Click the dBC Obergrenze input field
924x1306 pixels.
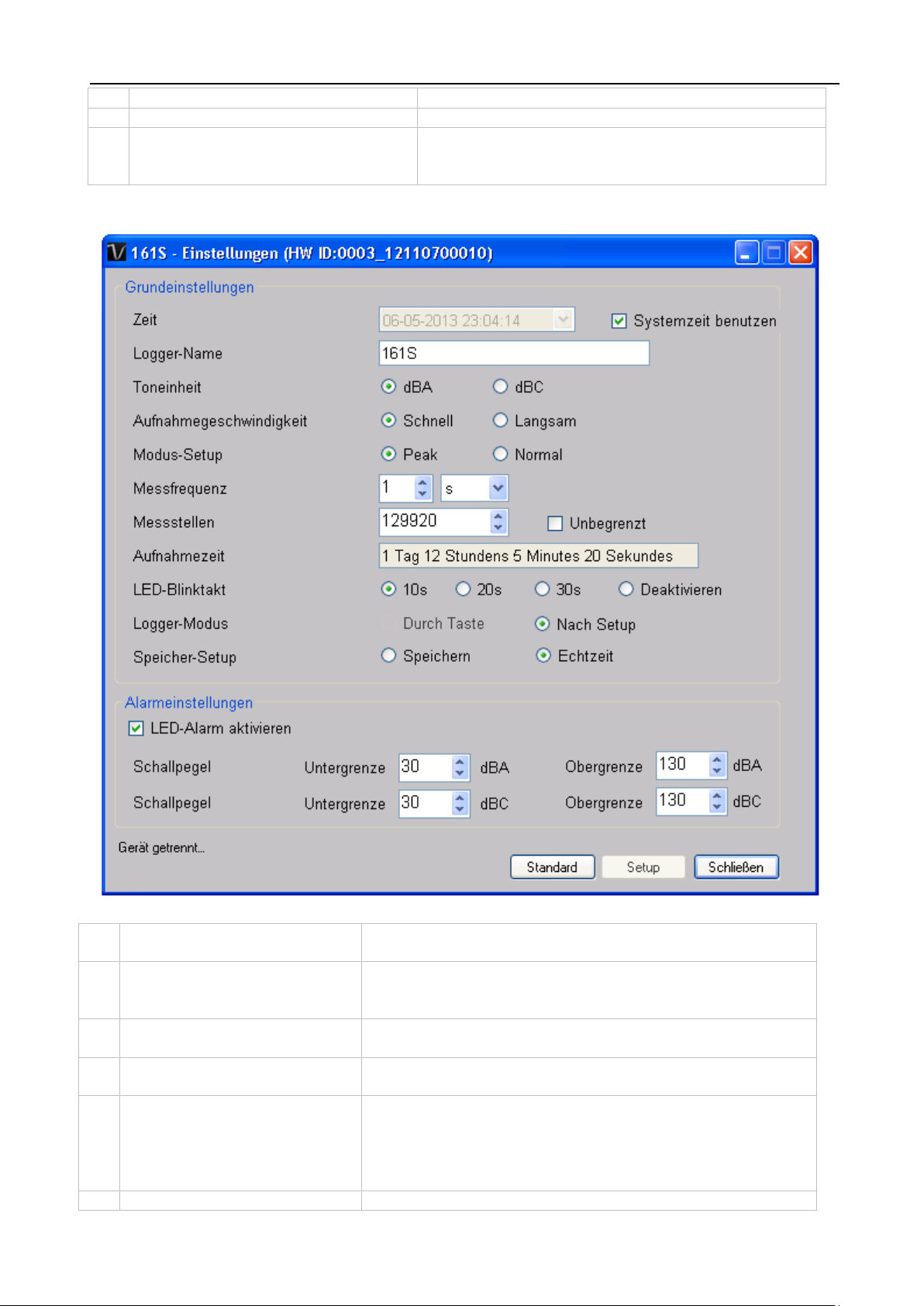683,801
